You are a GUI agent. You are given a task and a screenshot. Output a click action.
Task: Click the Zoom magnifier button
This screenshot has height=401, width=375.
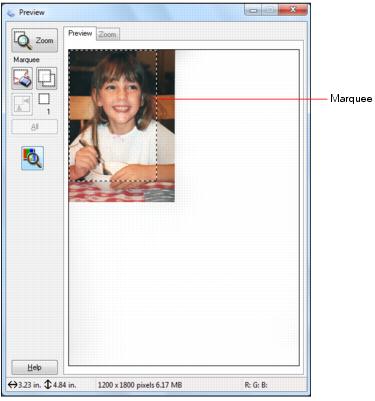coord(34,40)
